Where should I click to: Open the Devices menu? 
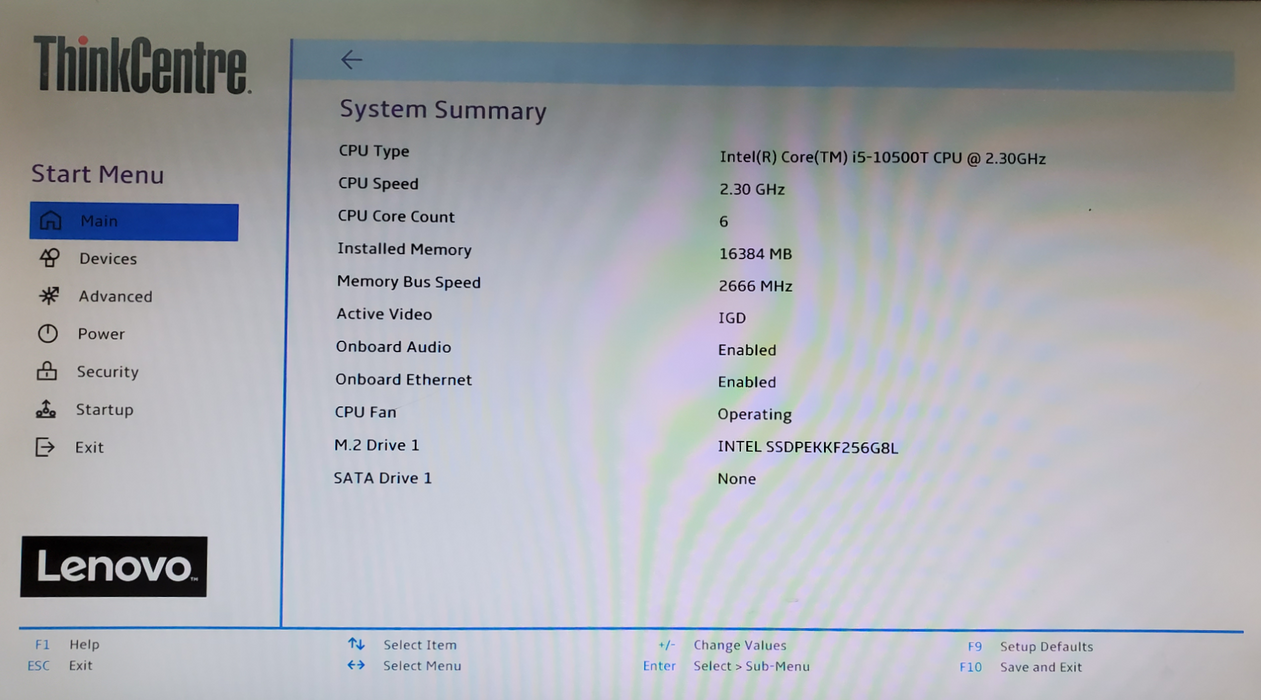click(108, 259)
